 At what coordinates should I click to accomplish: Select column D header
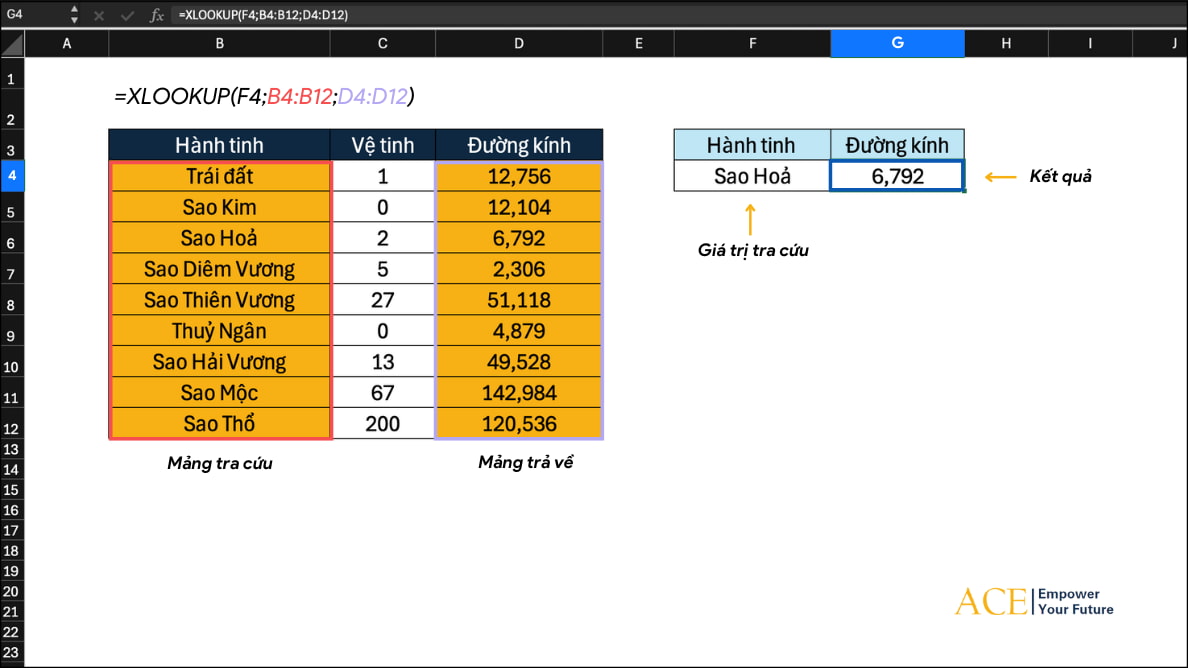click(x=518, y=43)
